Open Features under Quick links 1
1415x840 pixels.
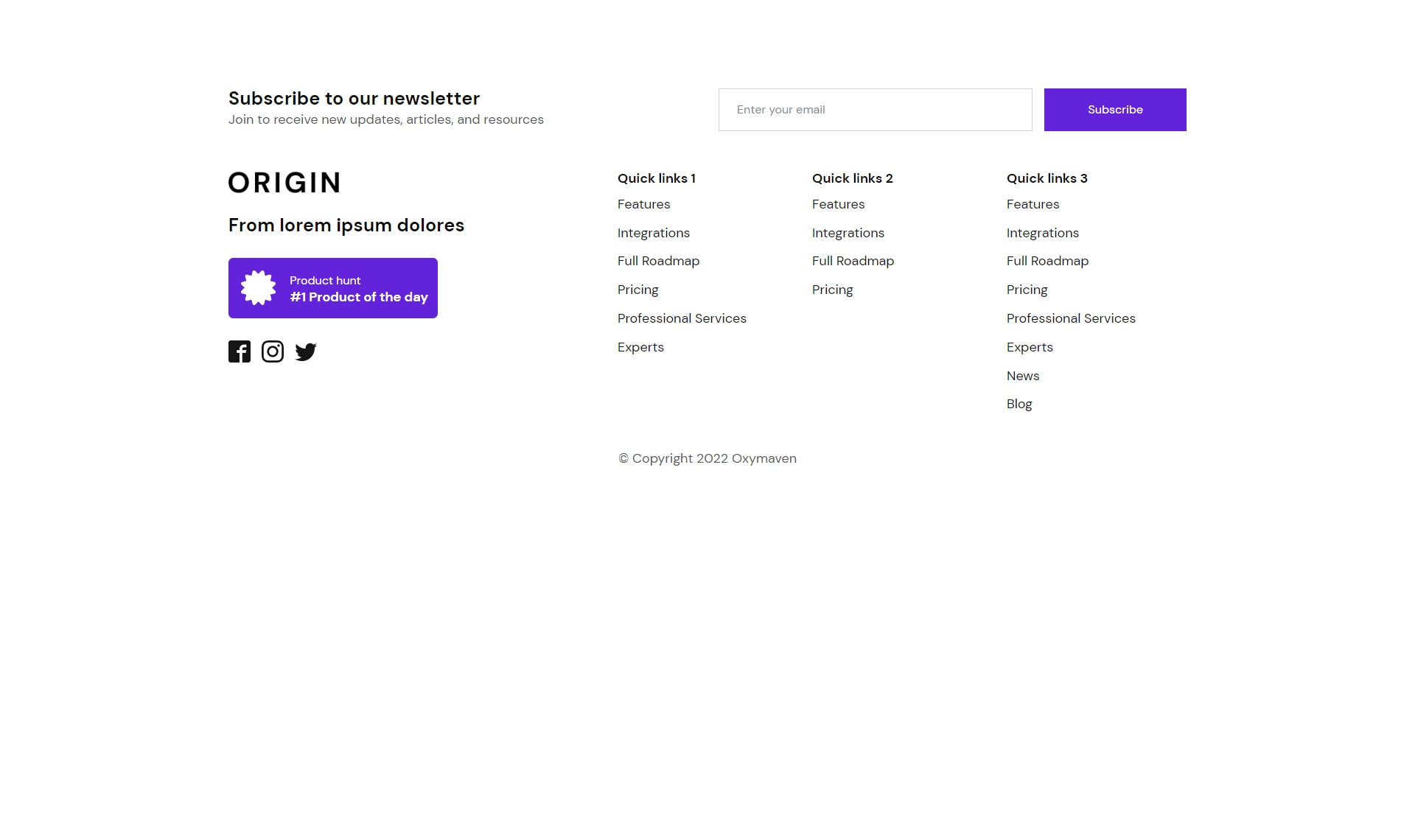[x=644, y=204]
